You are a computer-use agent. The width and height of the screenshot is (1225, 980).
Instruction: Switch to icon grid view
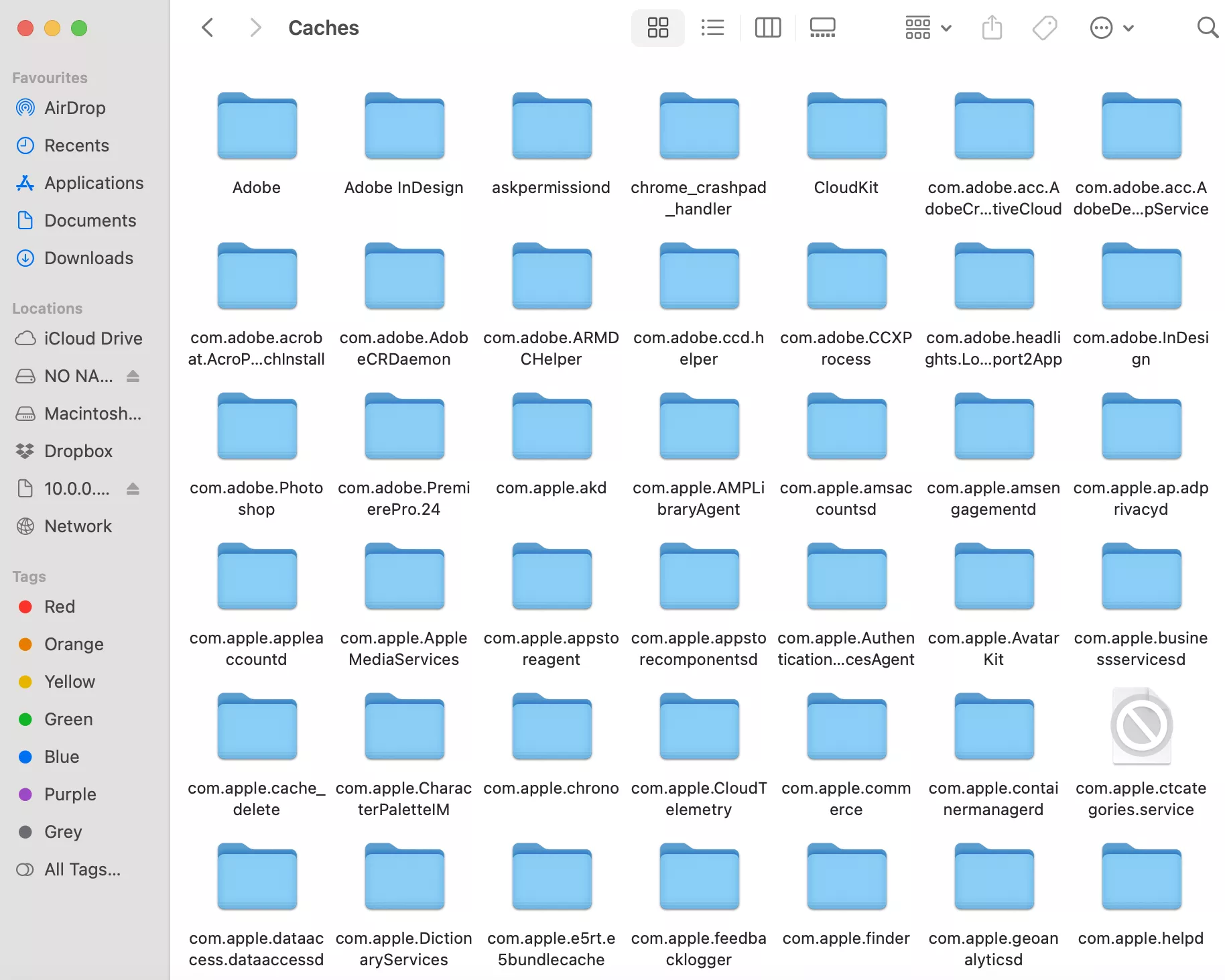pyautogui.click(x=658, y=27)
